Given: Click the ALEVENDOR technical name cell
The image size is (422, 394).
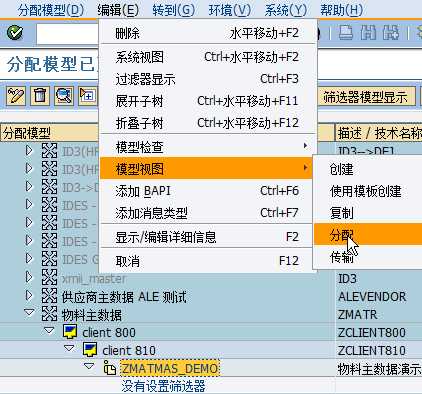Looking at the screenshot, I should click(x=372, y=296).
